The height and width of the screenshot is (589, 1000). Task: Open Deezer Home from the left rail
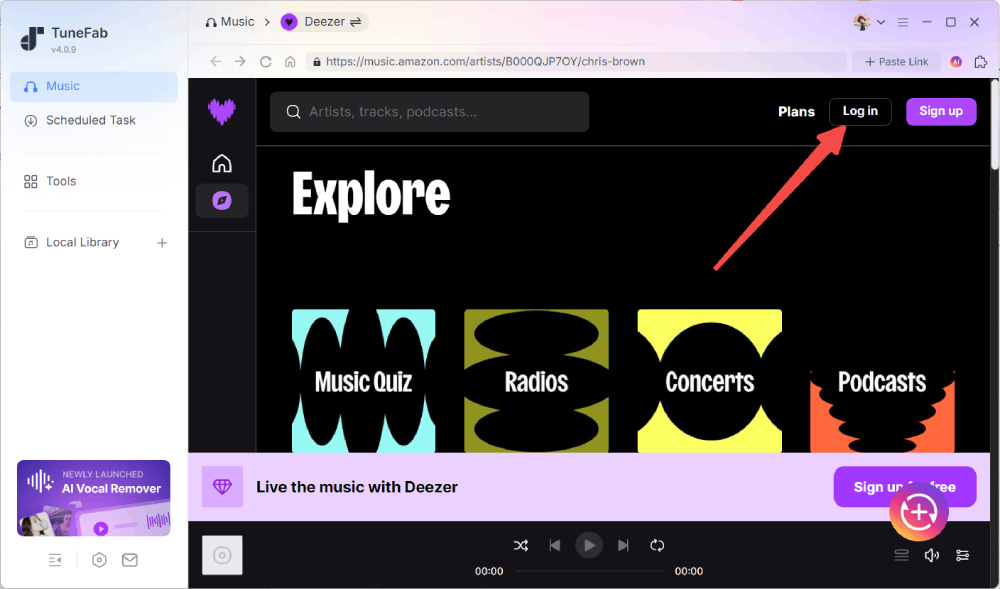[222, 163]
